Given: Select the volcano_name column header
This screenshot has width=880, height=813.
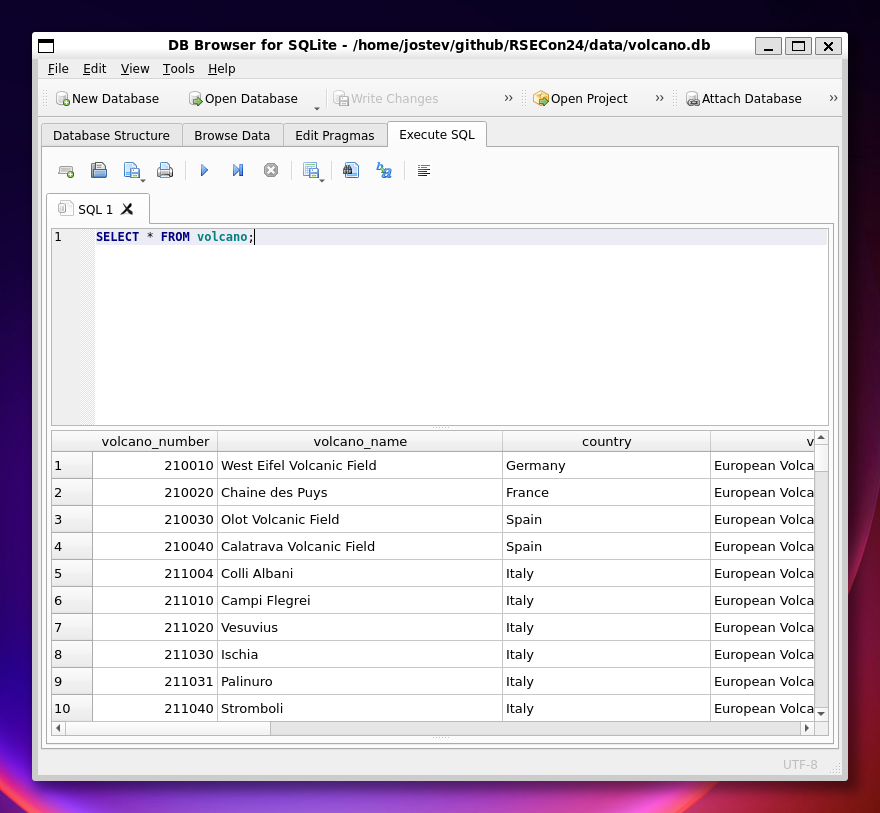Looking at the screenshot, I should tap(360, 441).
